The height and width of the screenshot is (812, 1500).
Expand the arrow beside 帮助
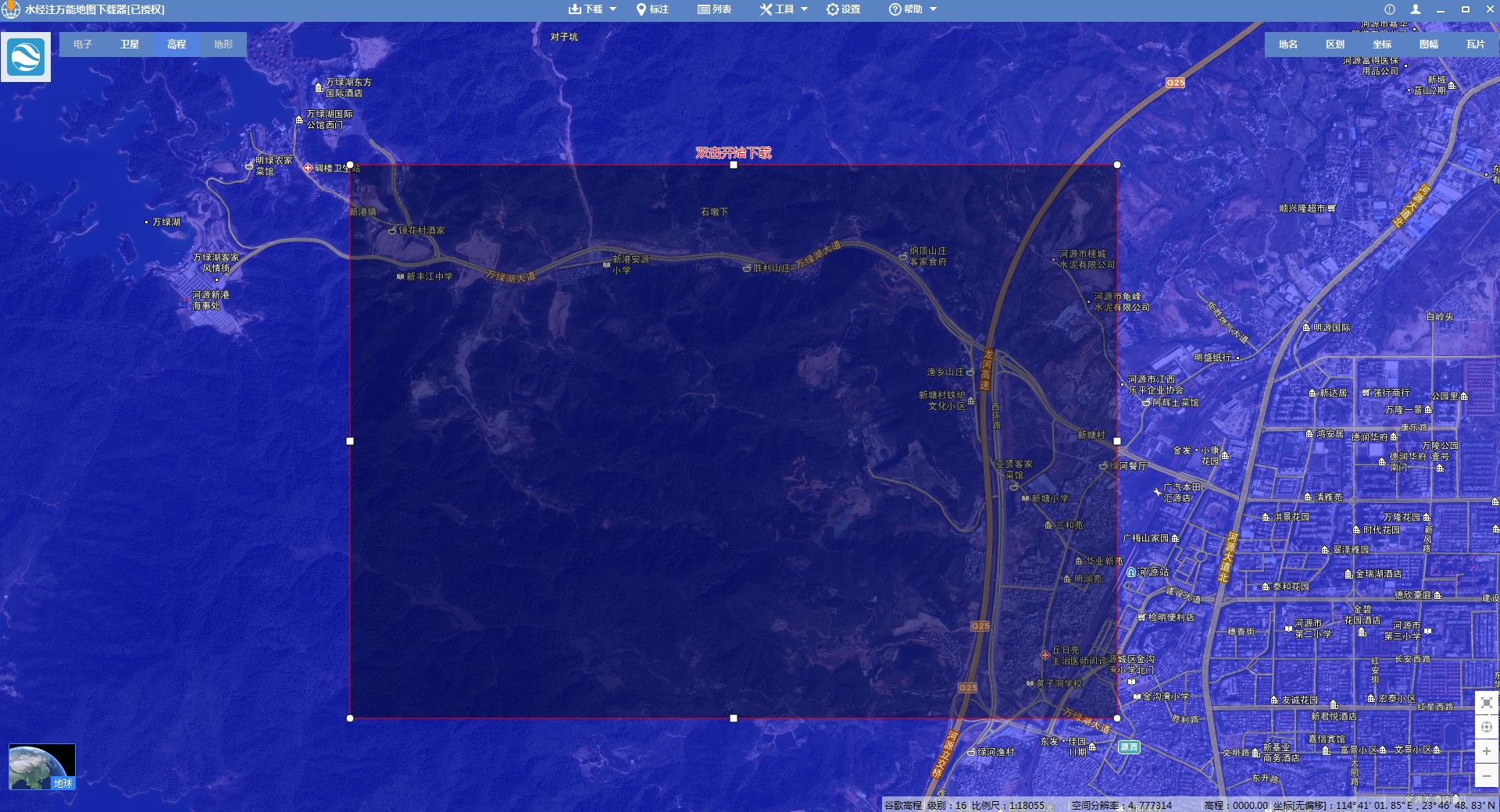tap(933, 9)
